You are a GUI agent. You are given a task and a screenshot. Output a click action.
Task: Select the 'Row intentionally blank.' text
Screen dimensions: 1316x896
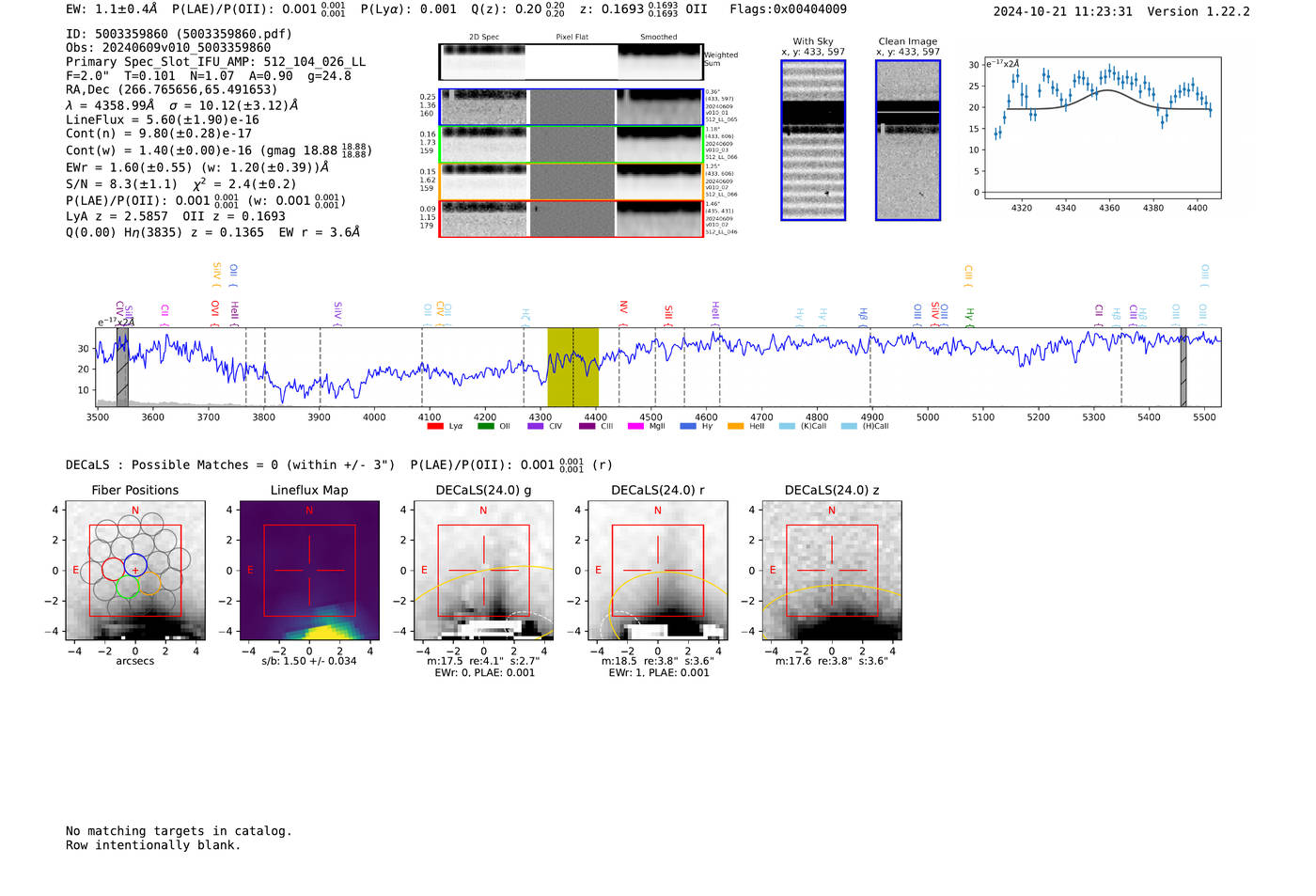point(153,845)
